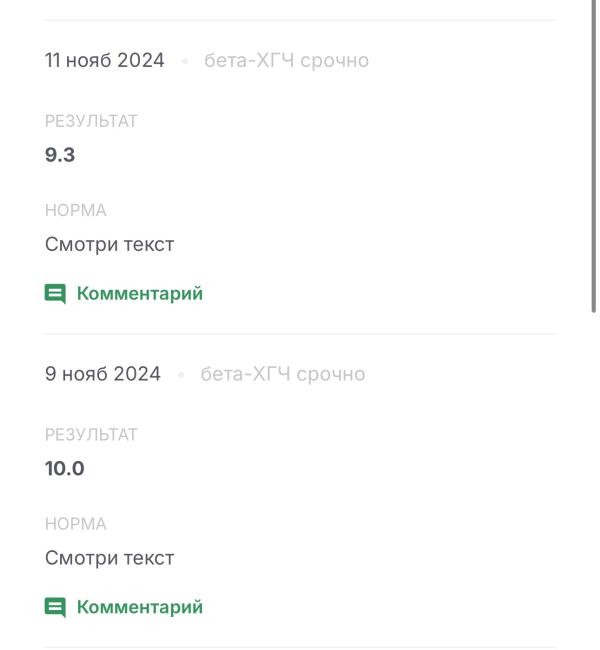Click the РЕЗУЛЬТАТ label above 10.0

[x=91, y=434]
